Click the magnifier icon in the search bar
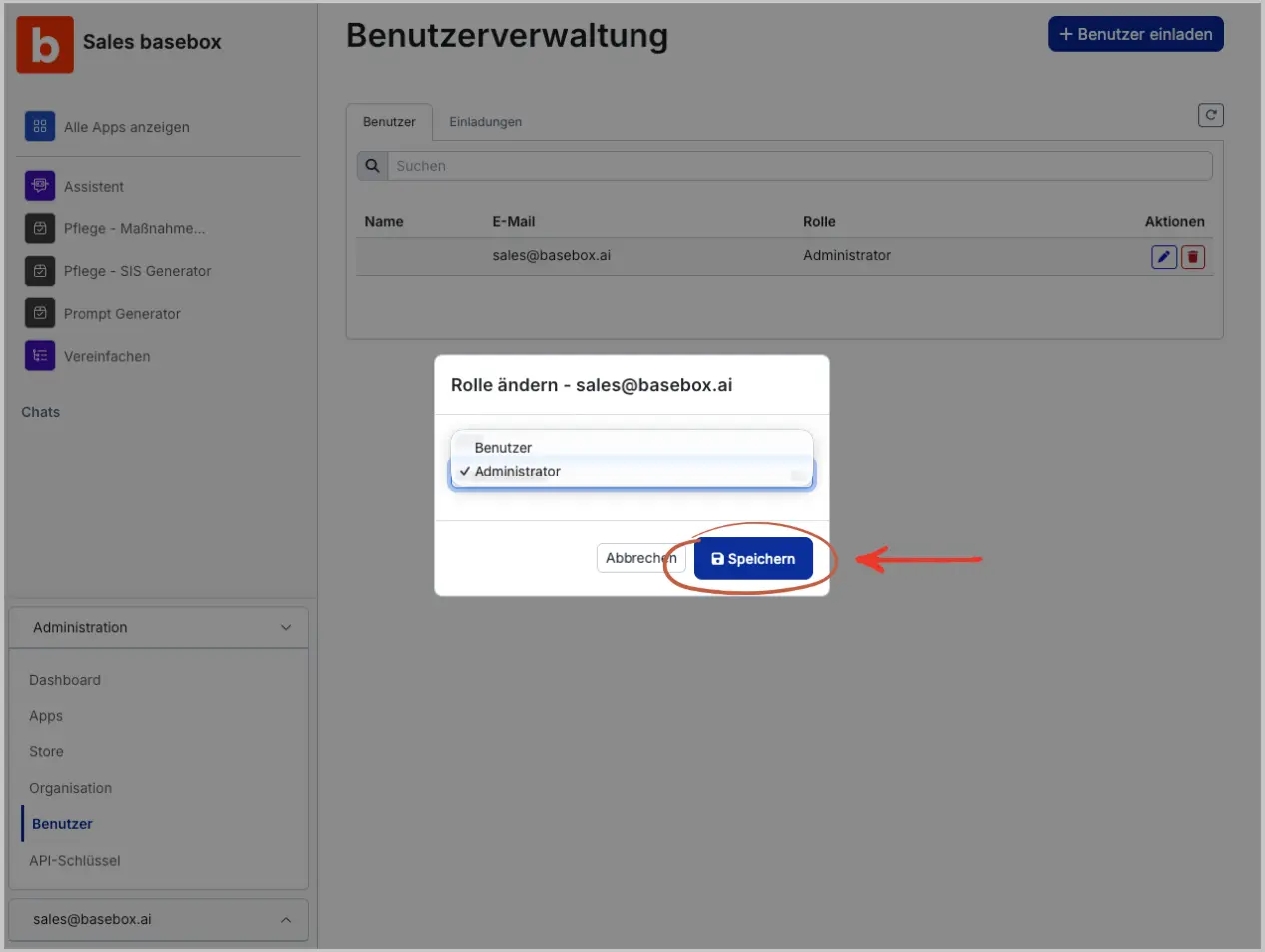Screen dimensions: 1265x952 click(x=370, y=165)
